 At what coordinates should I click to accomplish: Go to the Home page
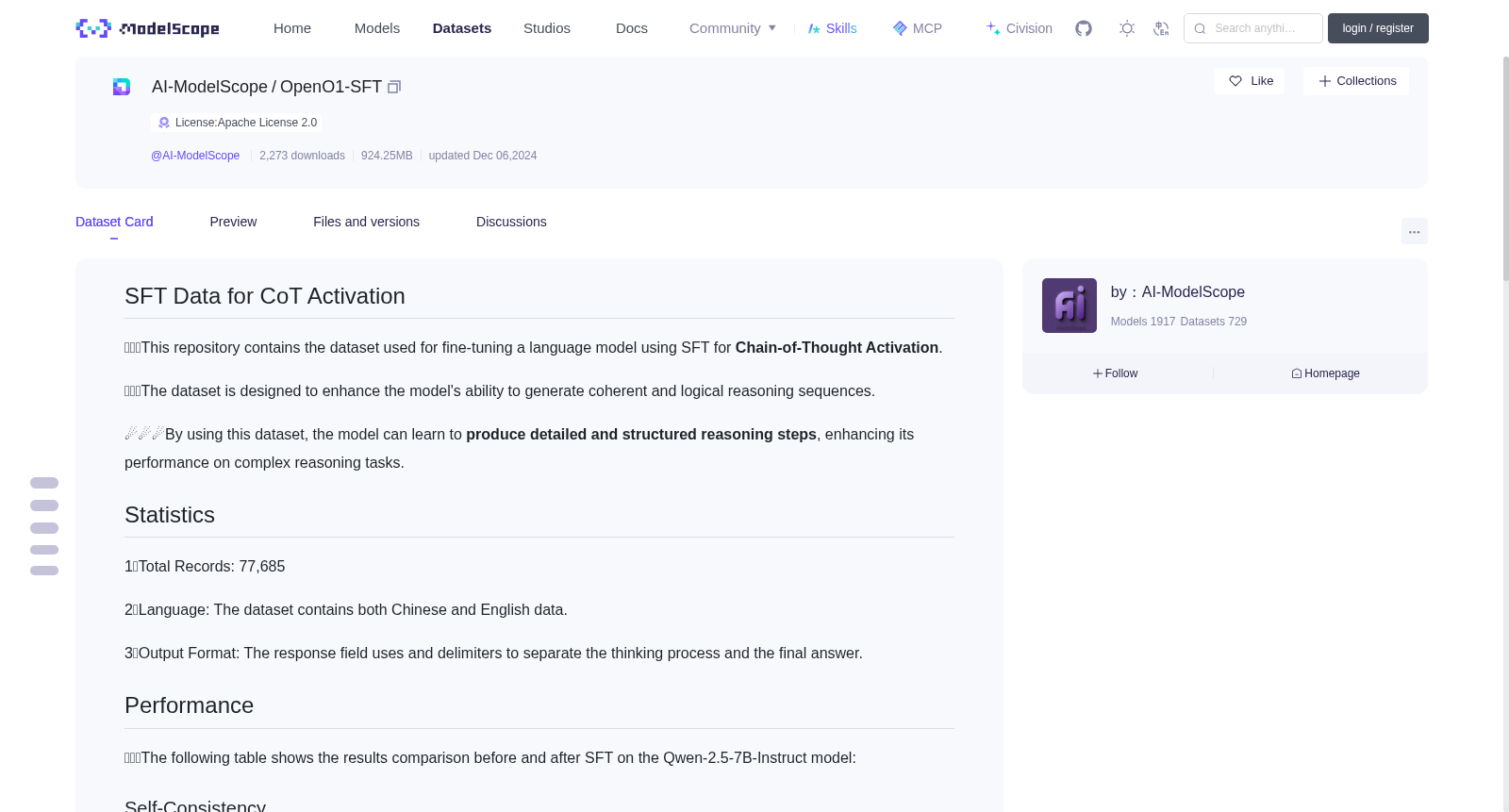pos(292,28)
